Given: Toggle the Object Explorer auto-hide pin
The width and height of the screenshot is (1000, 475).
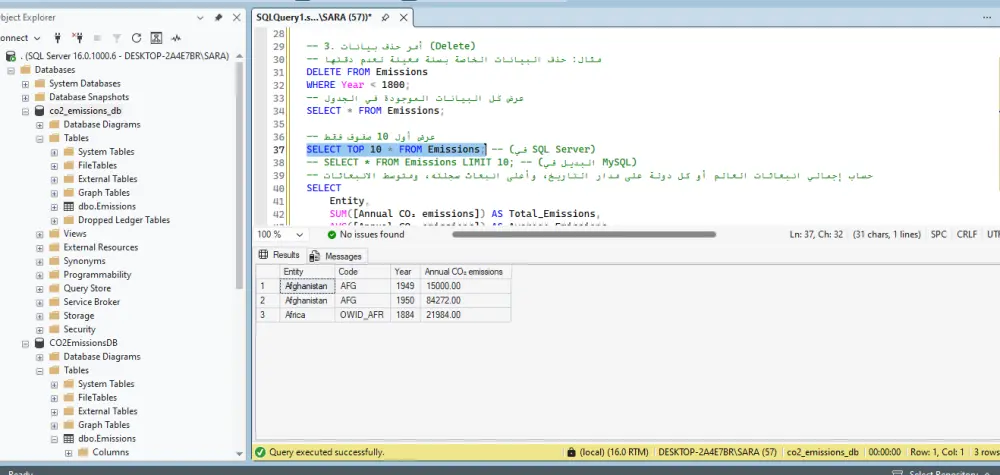Looking at the screenshot, I should tap(218, 18).
